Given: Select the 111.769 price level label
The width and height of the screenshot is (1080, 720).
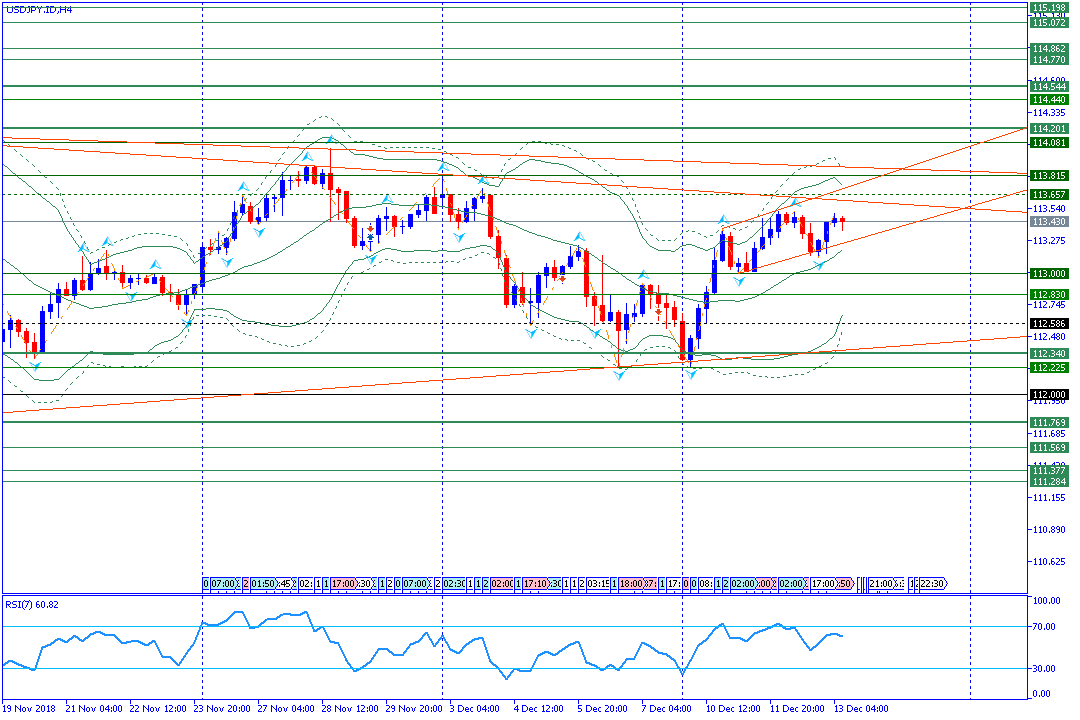Looking at the screenshot, I should (x=1049, y=422).
